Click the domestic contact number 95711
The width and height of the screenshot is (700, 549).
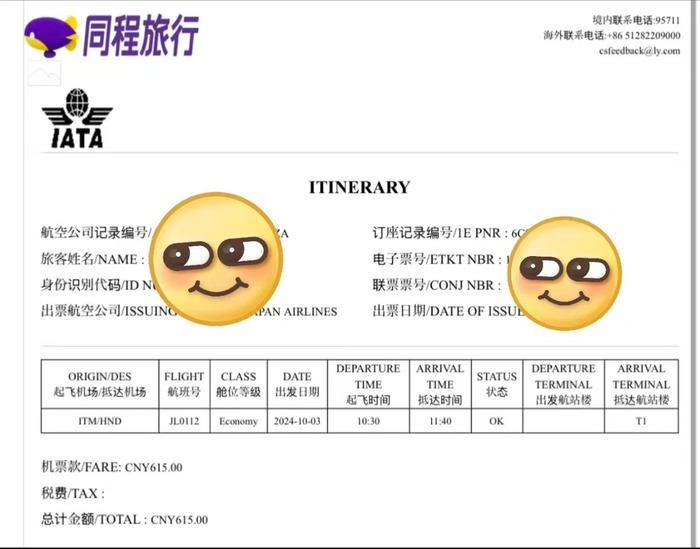point(667,20)
